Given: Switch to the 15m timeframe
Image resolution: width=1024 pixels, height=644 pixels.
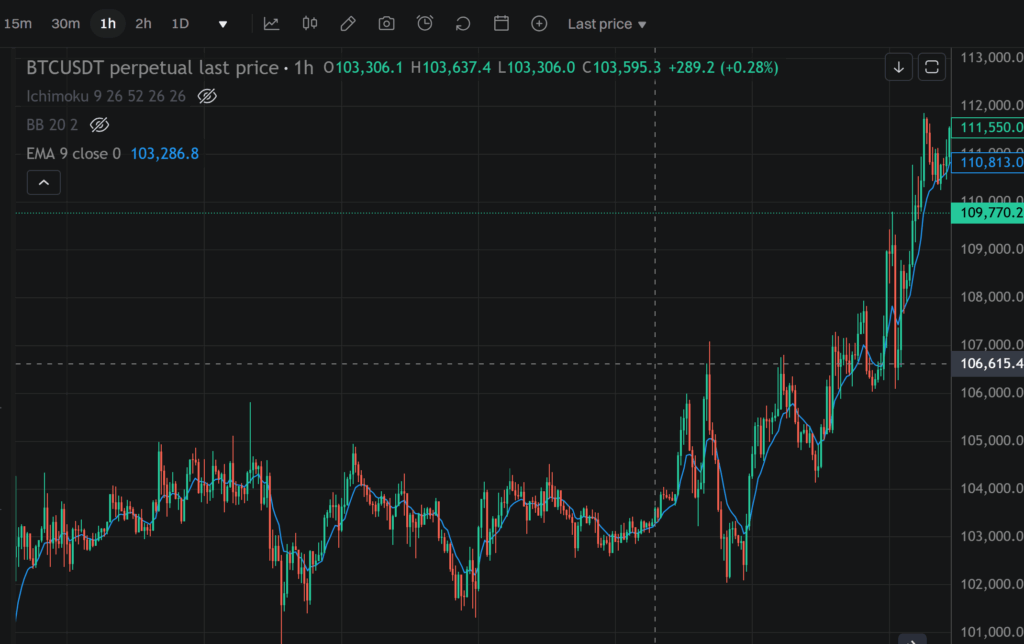Looking at the screenshot, I should pos(17,23).
